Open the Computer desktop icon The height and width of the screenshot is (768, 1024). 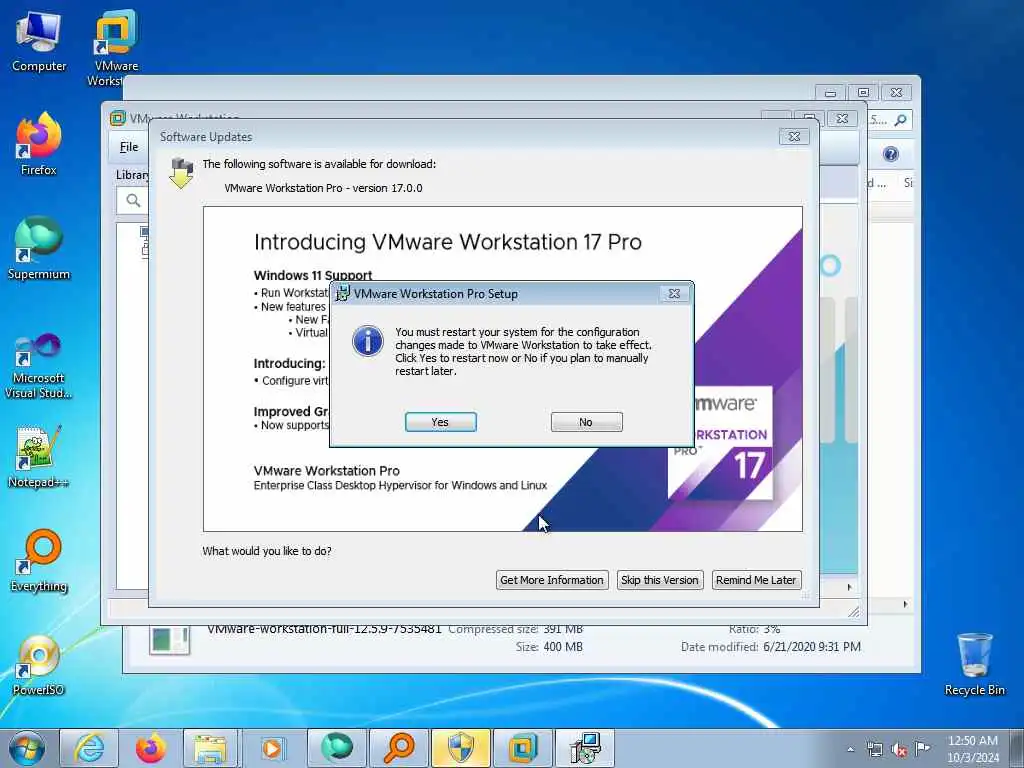tap(39, 42)
